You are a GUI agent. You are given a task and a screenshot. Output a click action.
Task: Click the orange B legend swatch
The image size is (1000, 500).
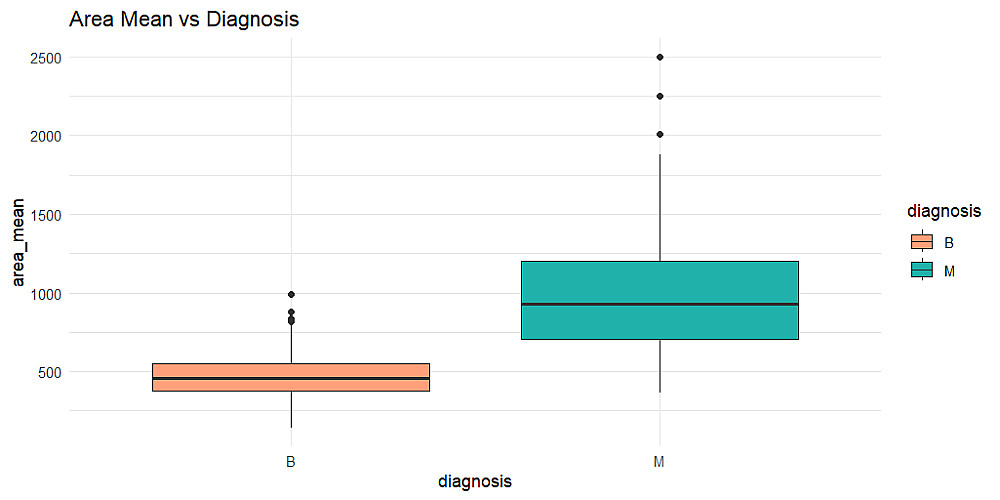pos(921,242)
